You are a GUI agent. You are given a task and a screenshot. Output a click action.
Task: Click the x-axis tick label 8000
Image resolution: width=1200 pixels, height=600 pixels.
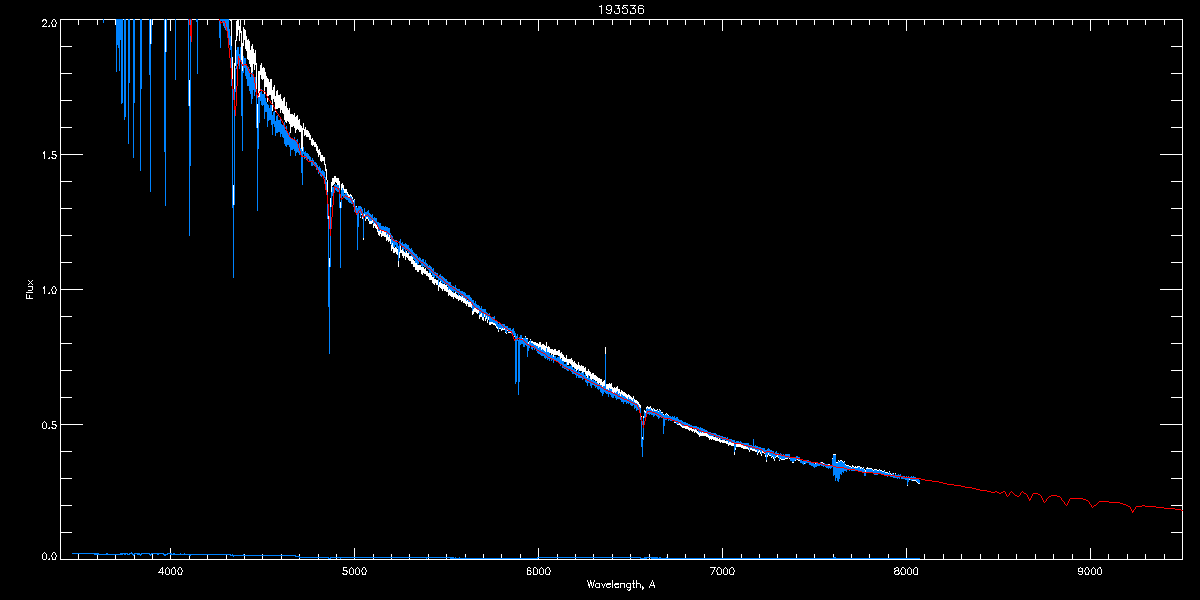coord(906,572)
